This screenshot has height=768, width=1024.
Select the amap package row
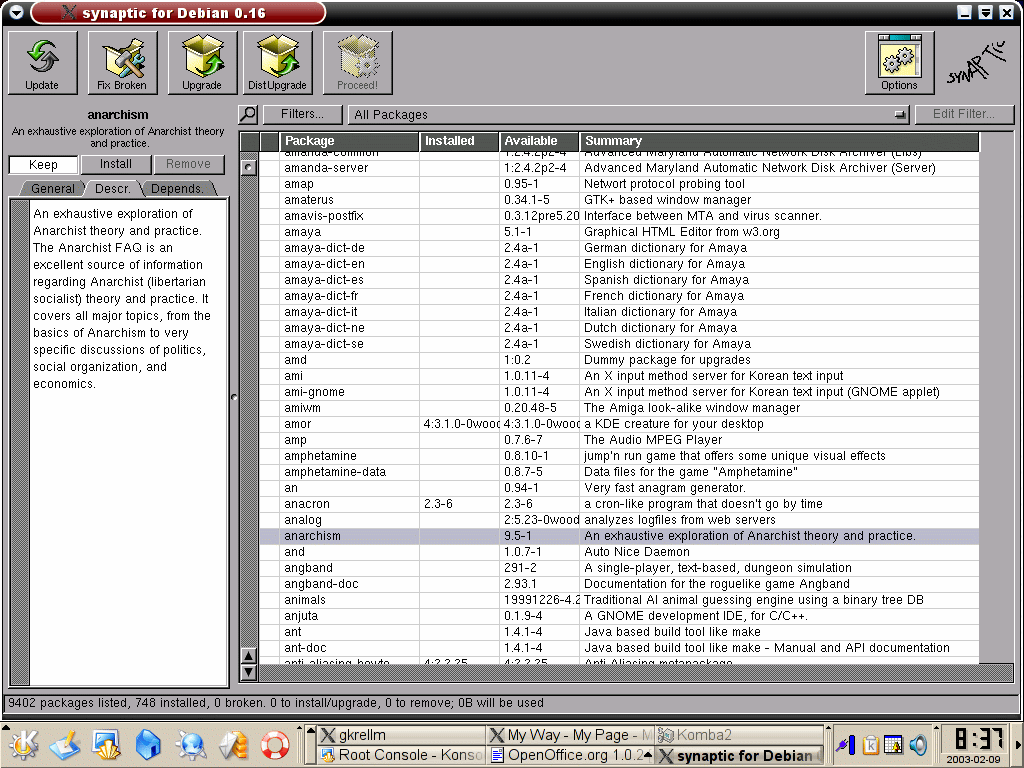[x=619, y=184]
